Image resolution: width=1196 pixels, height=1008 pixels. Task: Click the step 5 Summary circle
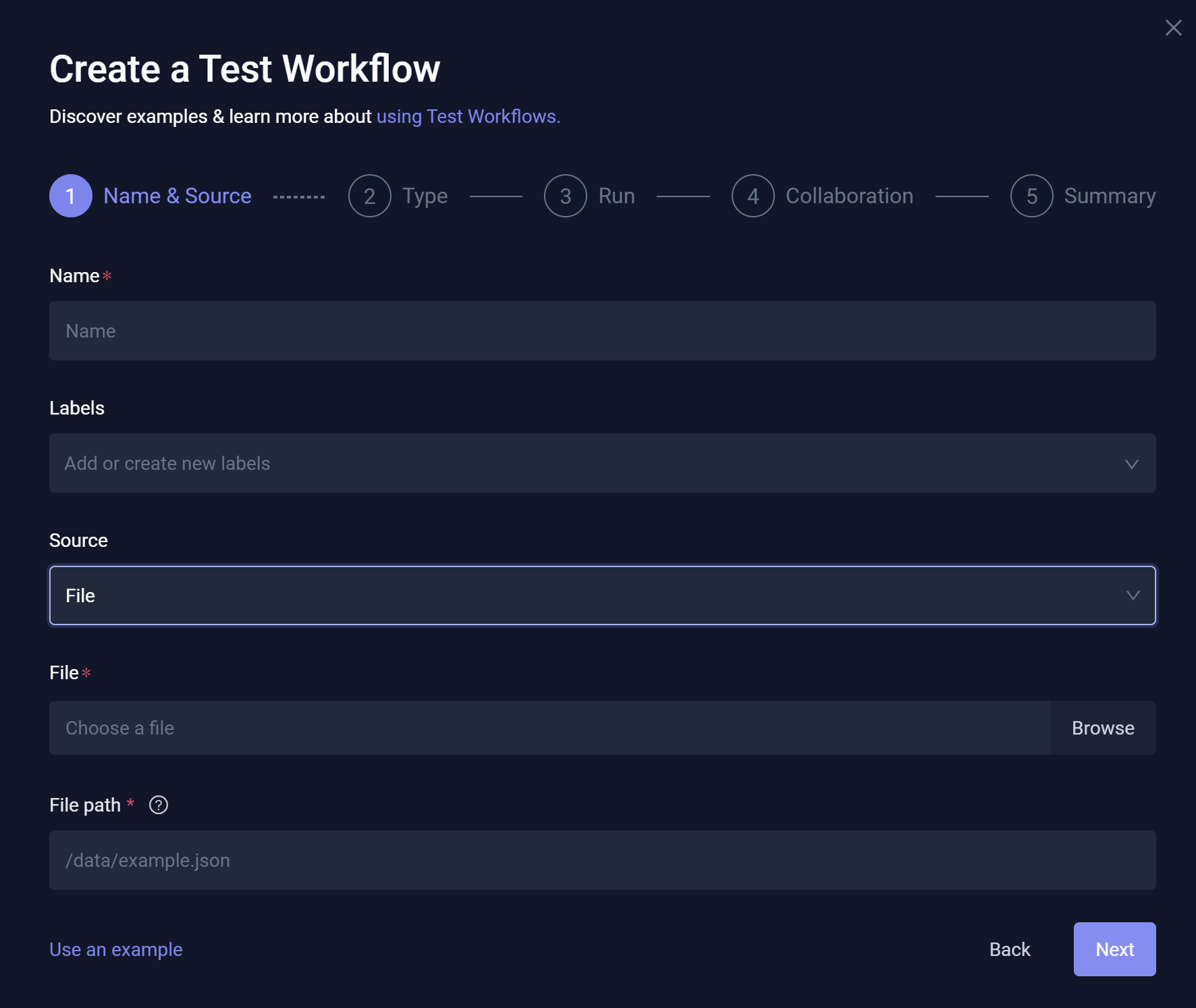point(1031,196)
